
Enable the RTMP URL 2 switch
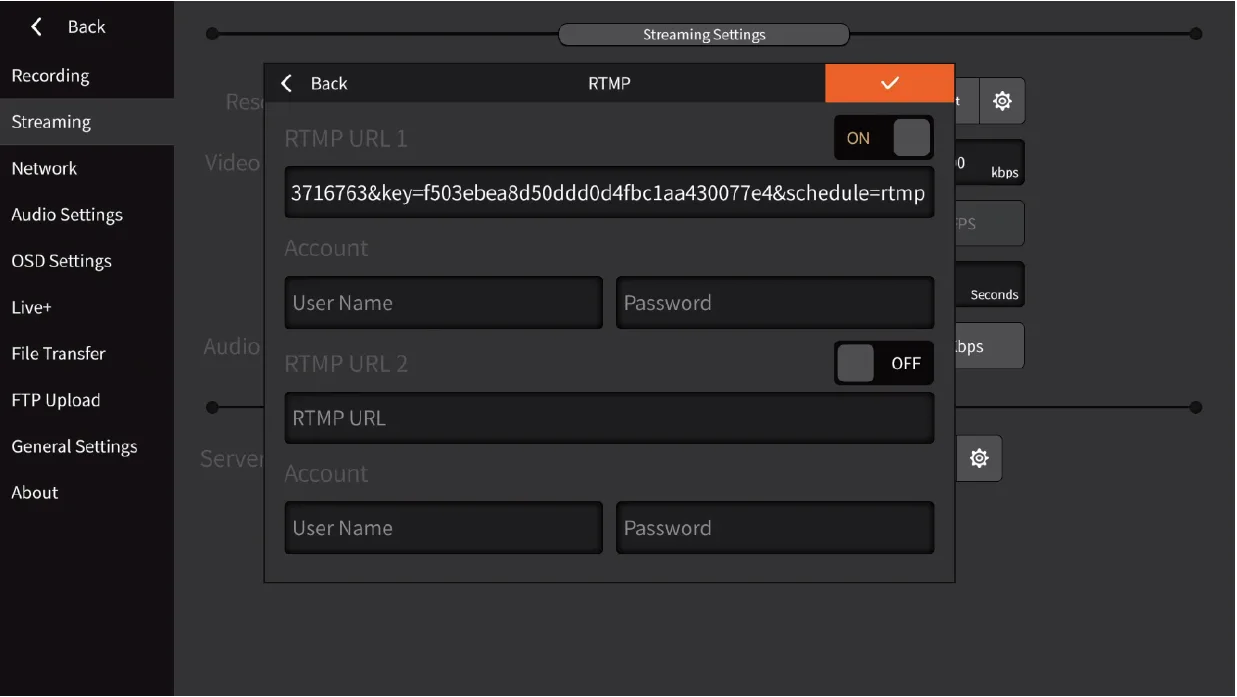click(883, 363)
